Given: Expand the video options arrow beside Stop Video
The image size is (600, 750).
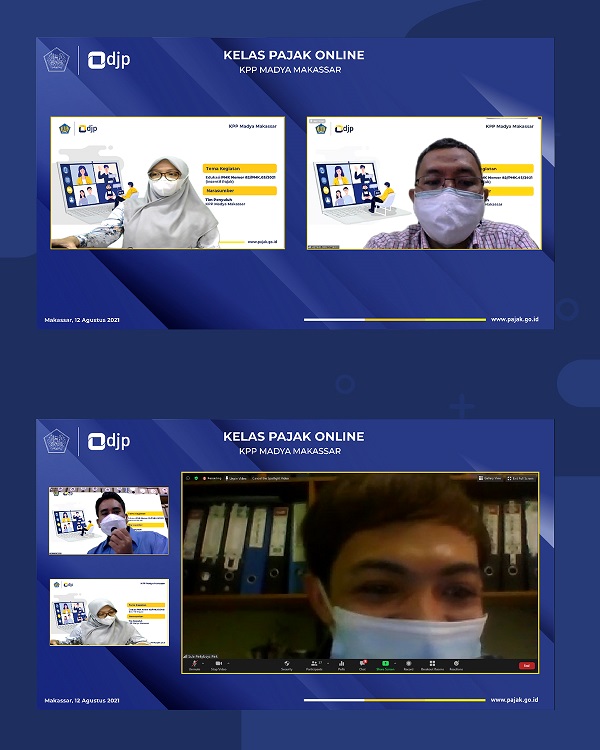Looking at the screenshot, I should point(228,662).
